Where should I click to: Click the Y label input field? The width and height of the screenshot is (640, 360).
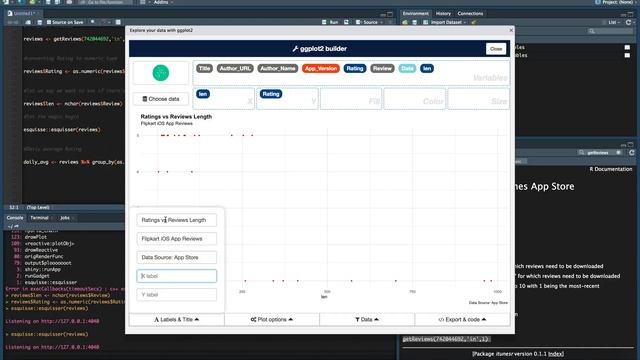point(177,295)
